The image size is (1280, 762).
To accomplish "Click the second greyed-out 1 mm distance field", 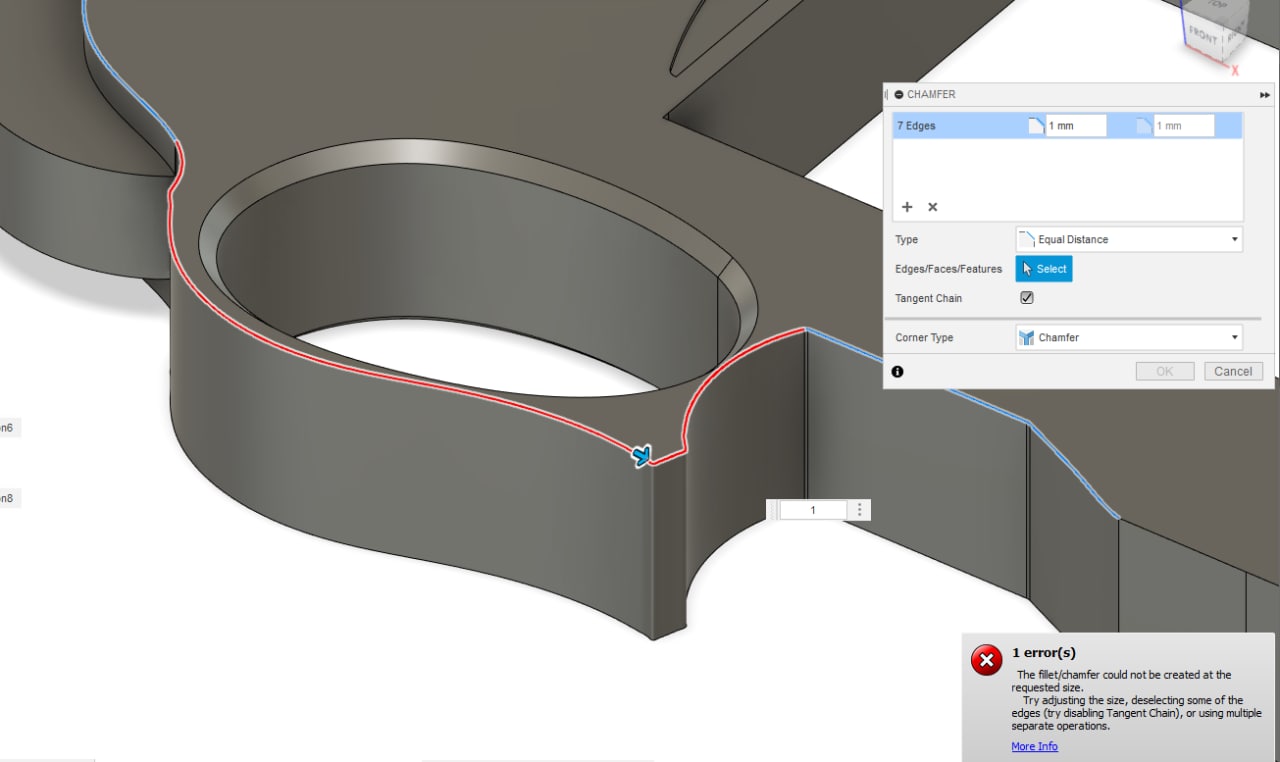I will 1184,126.
